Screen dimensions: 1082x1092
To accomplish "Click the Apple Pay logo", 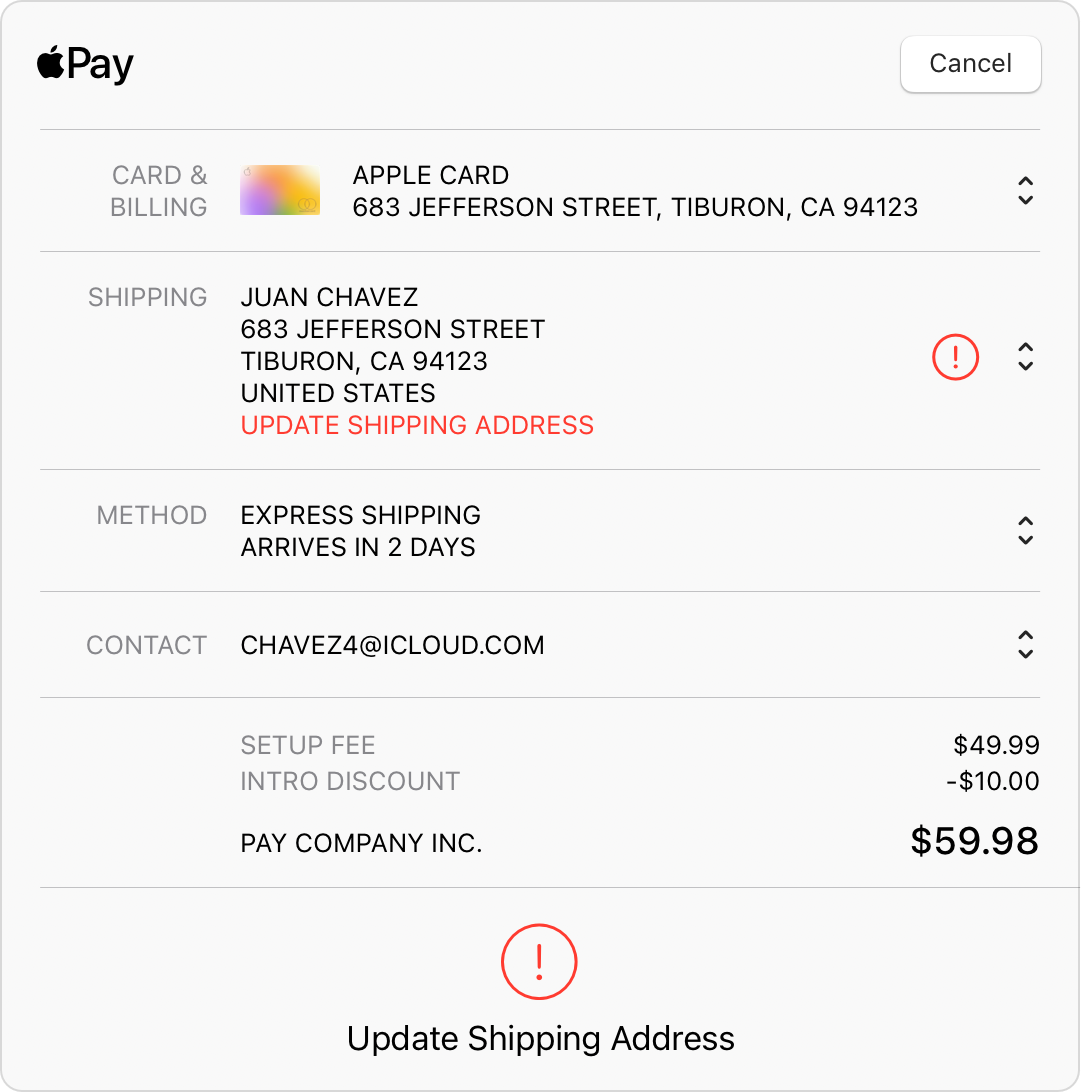I will click(x=85, y=64).
